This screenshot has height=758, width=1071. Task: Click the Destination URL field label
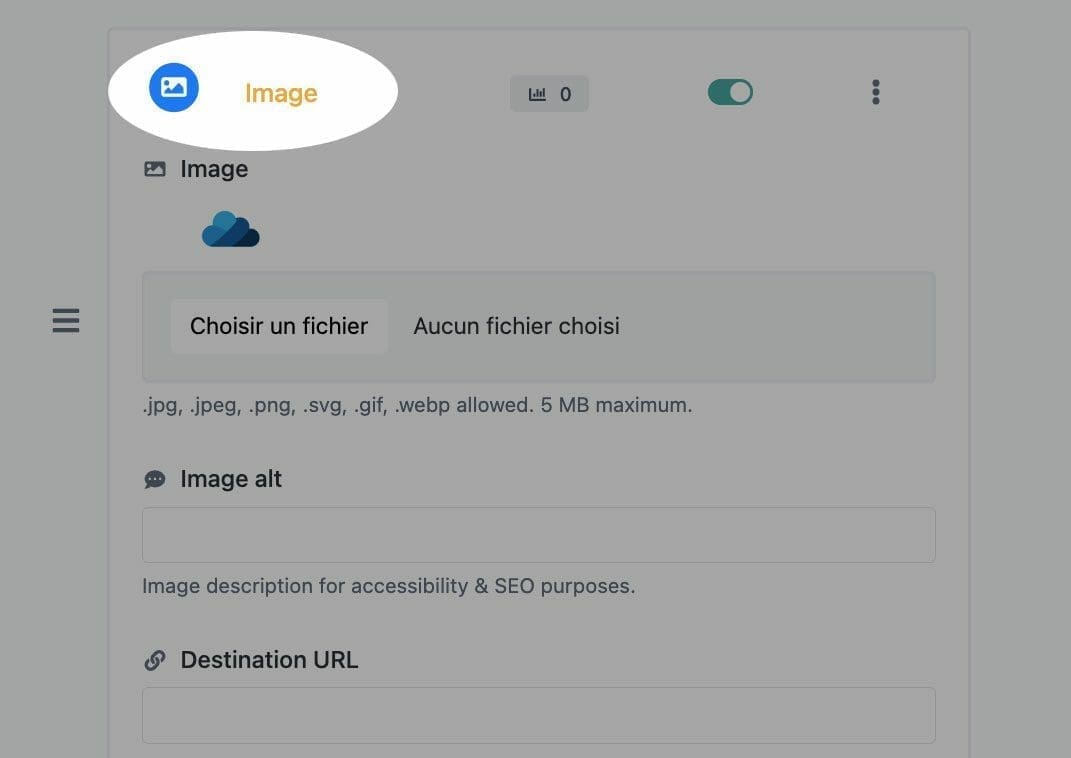pyautogui.click(x=269, y=660)
